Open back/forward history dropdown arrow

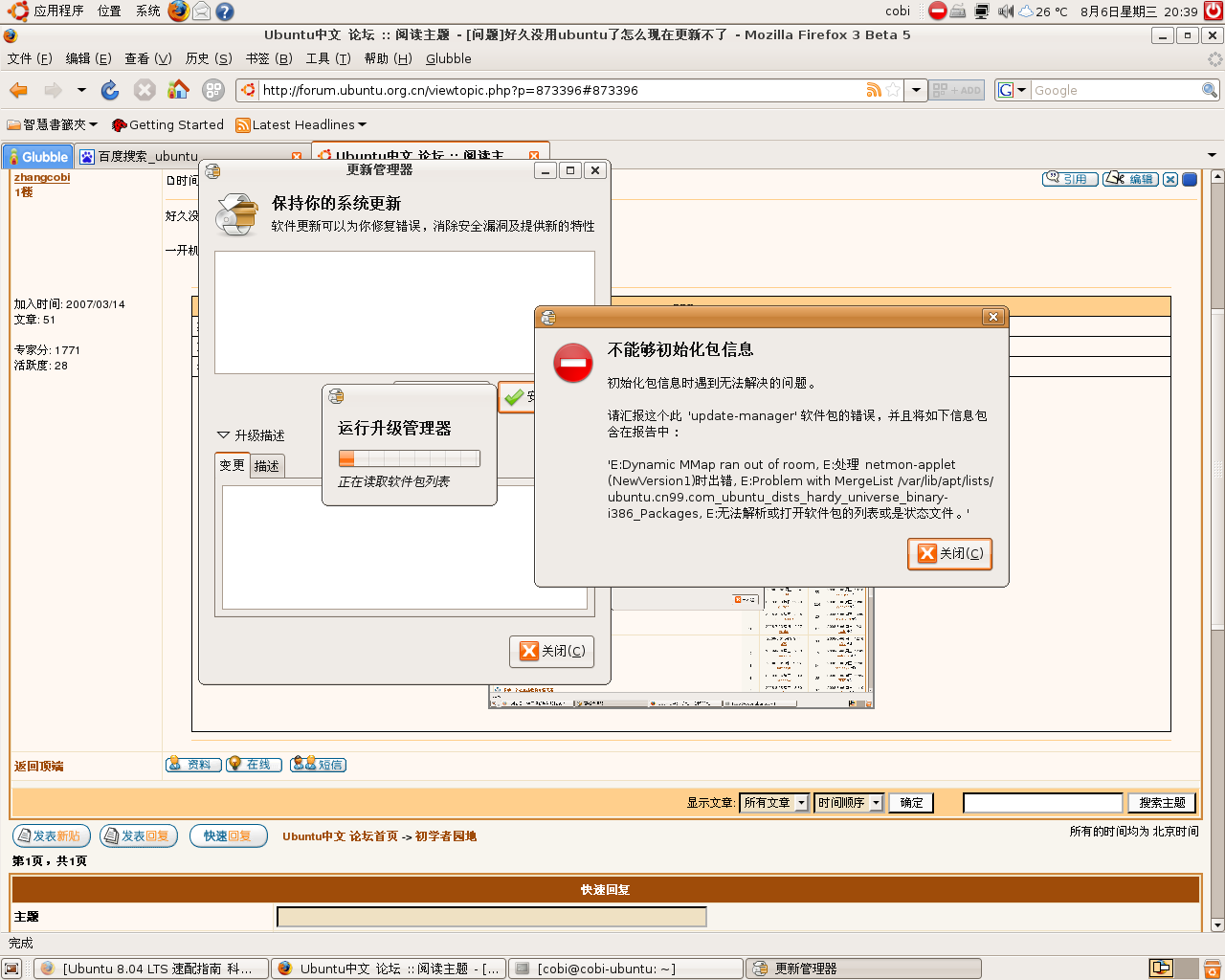[81, 90]
